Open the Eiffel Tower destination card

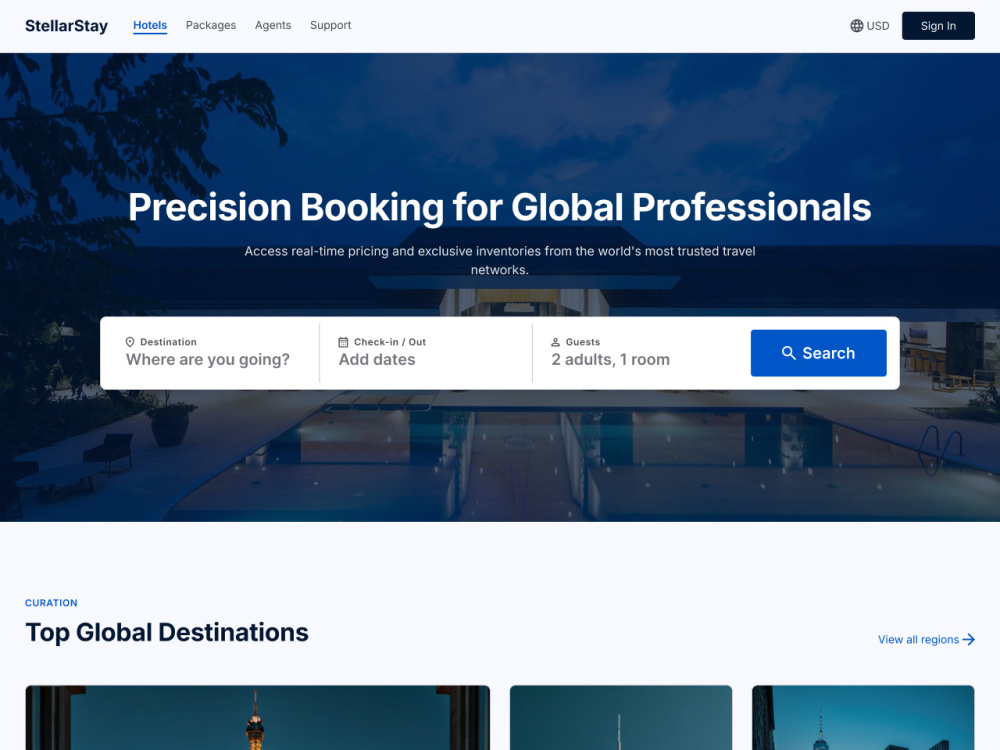pyautogui.click(x=258, y=717)
